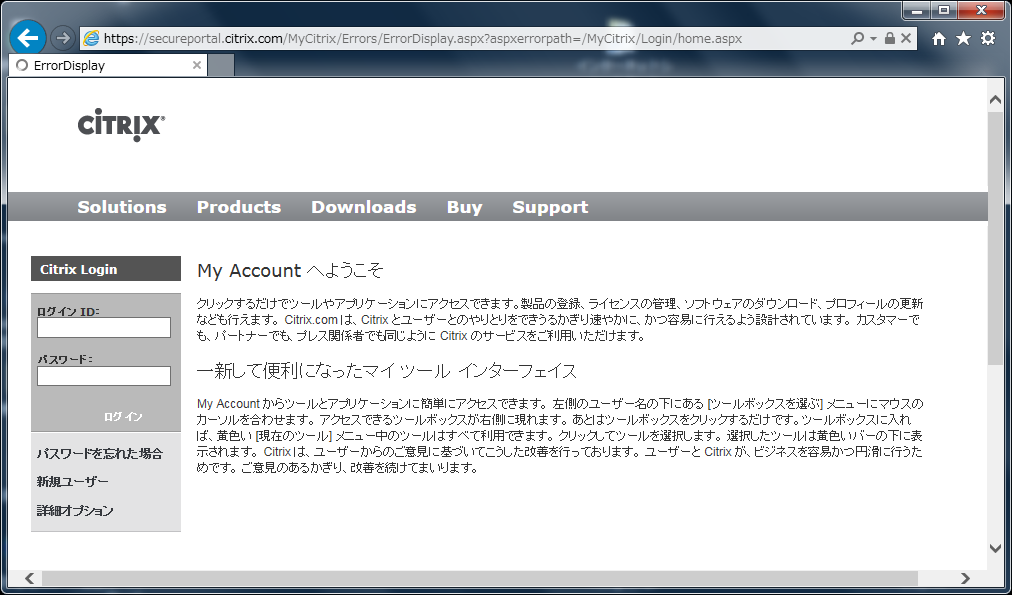
Task: Select the Downloads menu item
Action: coord(363,206)
